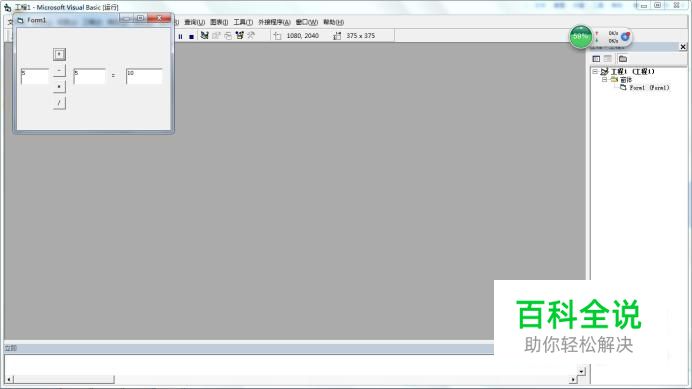Click the 窗体 folder icon in tree
The width and height of the screenshot is (692, 389).
point(614,79)
